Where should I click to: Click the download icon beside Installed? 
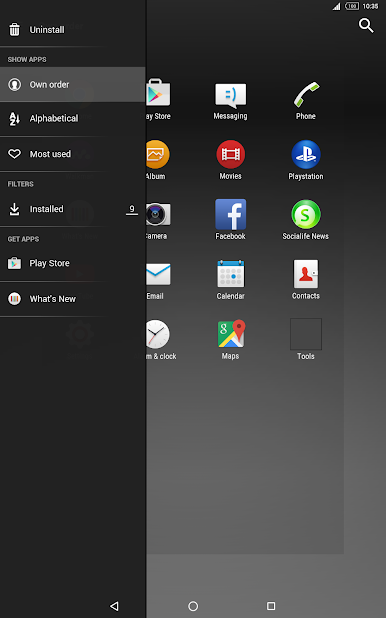(x=15, y=209)
